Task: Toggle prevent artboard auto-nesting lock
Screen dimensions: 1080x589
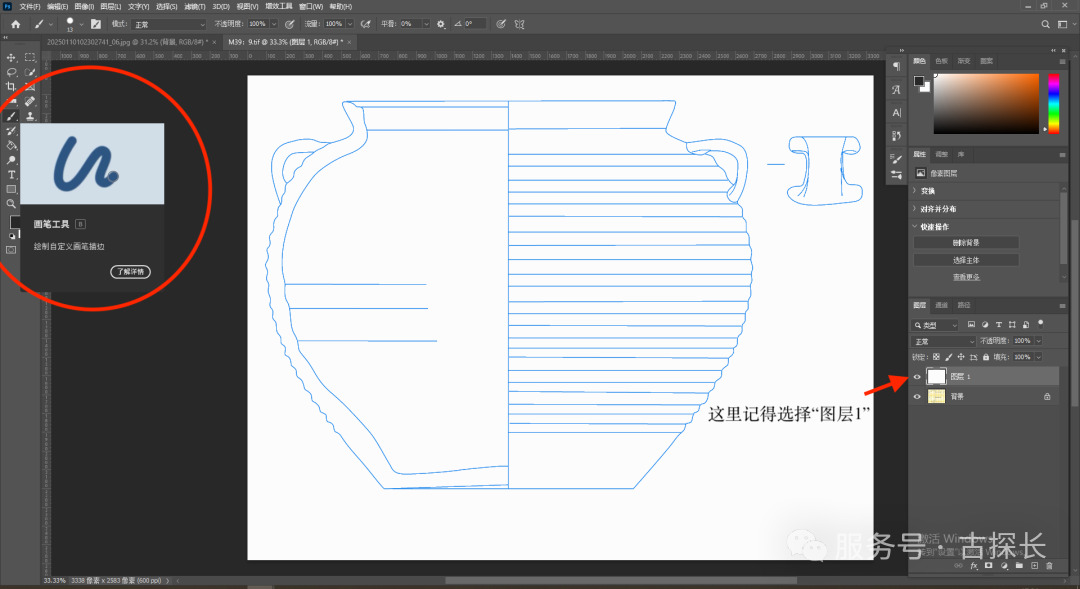Action: (x=973, y=358)
